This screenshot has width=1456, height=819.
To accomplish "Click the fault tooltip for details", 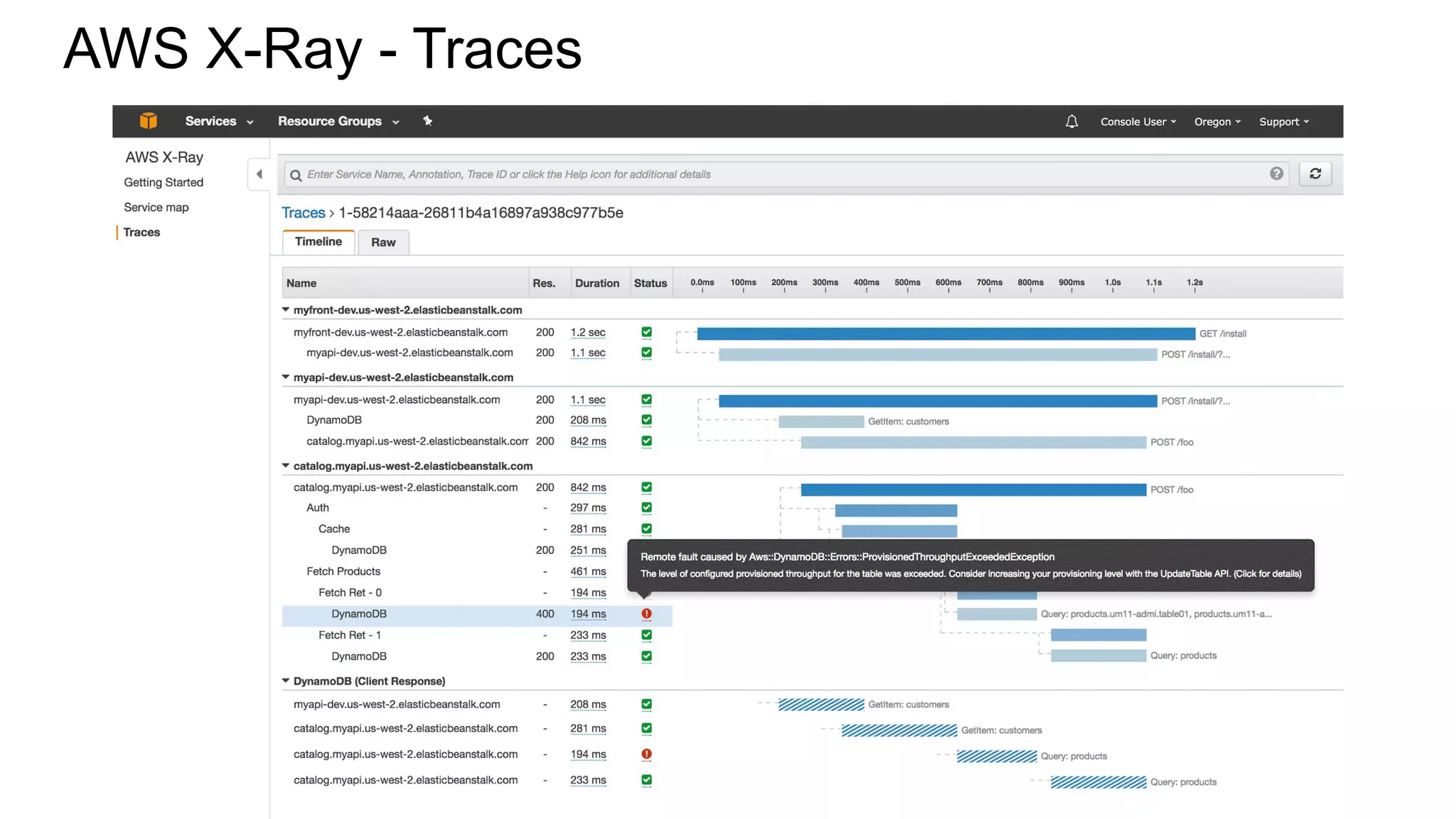I will click(970, 565).
